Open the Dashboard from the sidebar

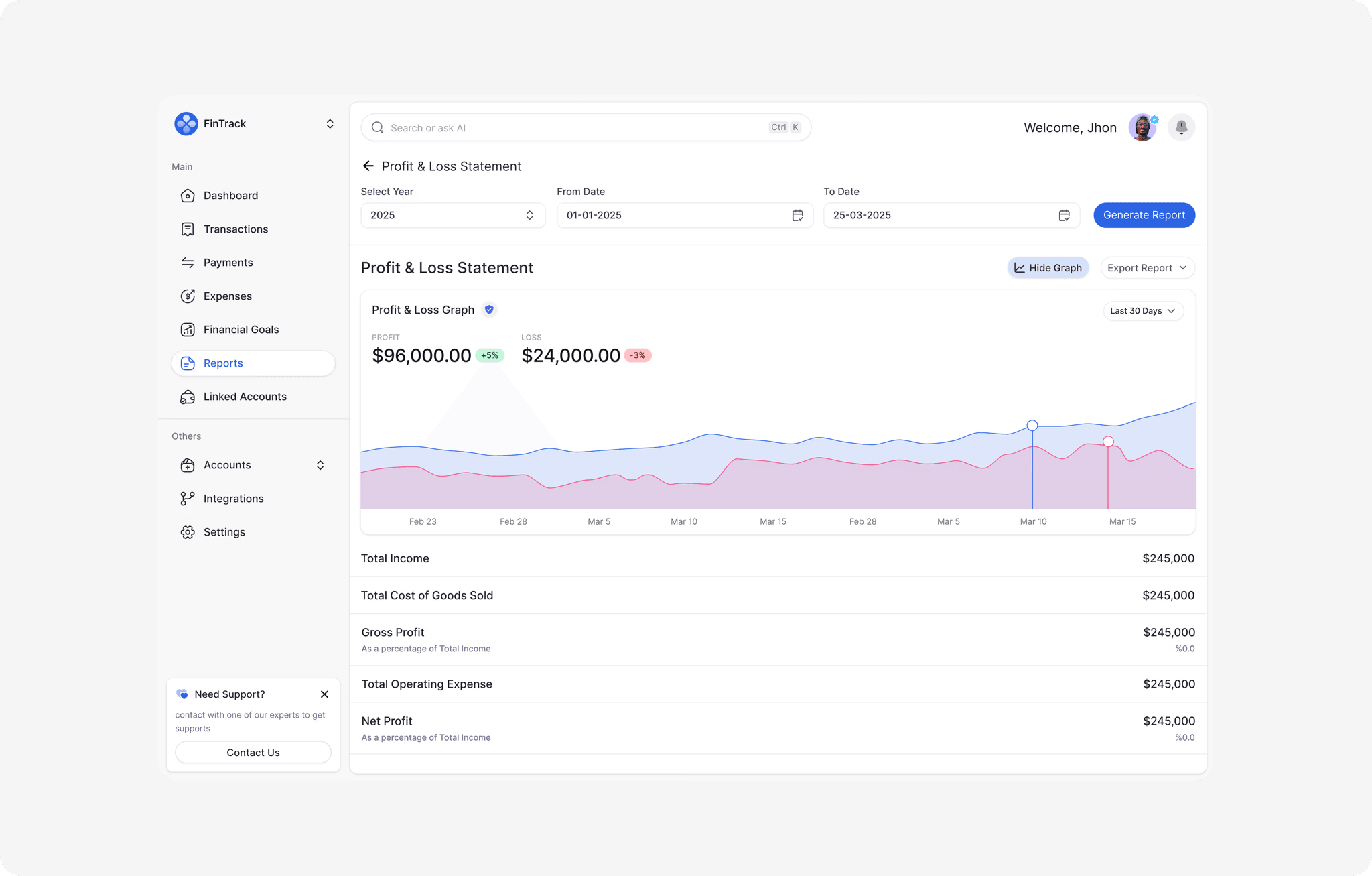(230, 195)
